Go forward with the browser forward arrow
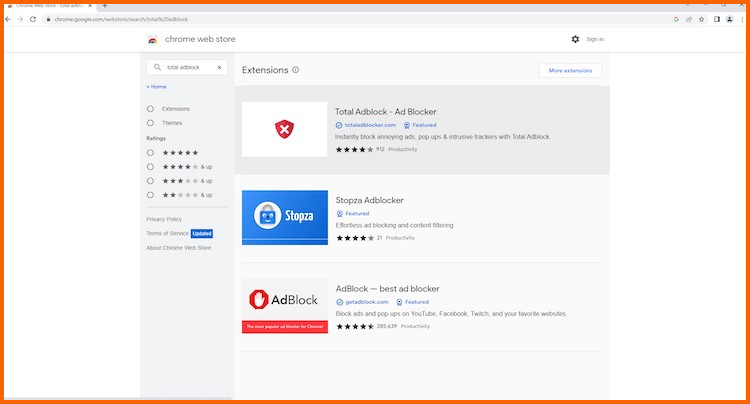 click(x=20, y=19)
